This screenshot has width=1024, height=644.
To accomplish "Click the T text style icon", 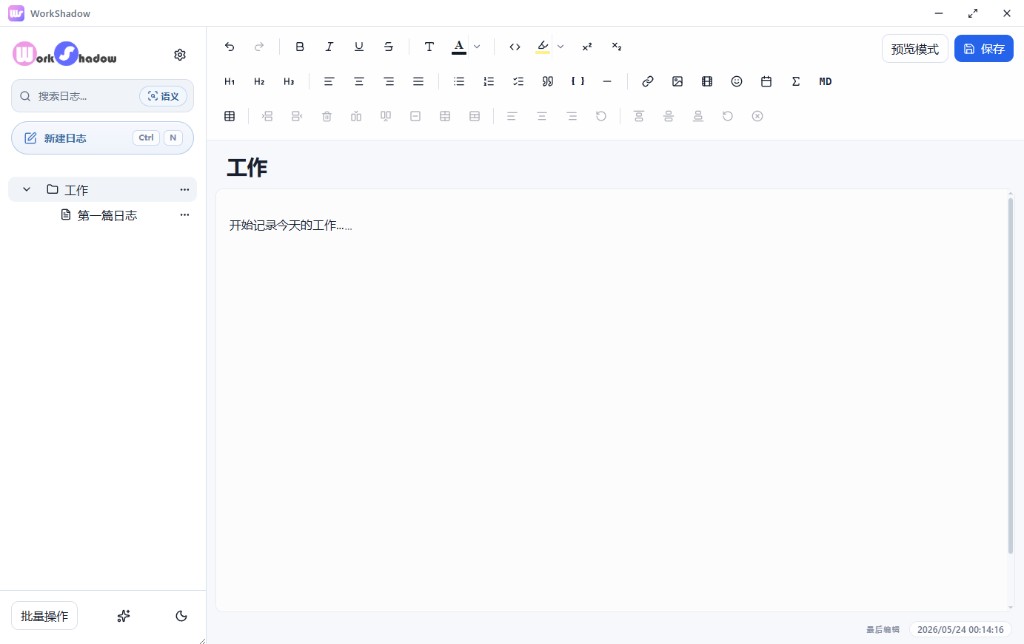I will point(429,46).
